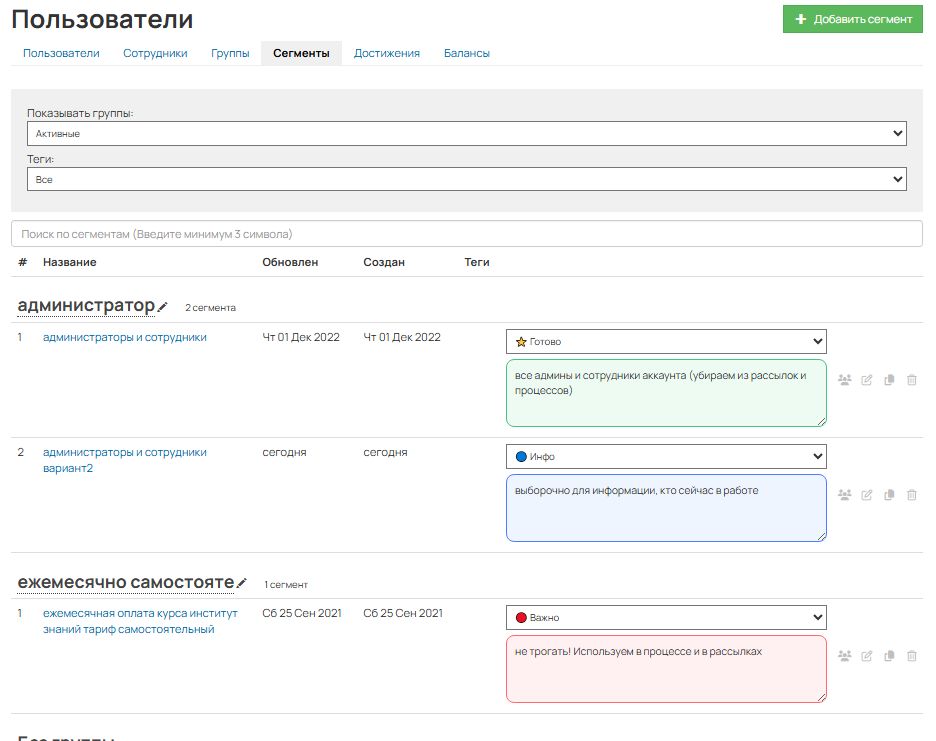Switch to the Достижения tab
This screenshot has width=936, height=741.
tap(387, 53)
